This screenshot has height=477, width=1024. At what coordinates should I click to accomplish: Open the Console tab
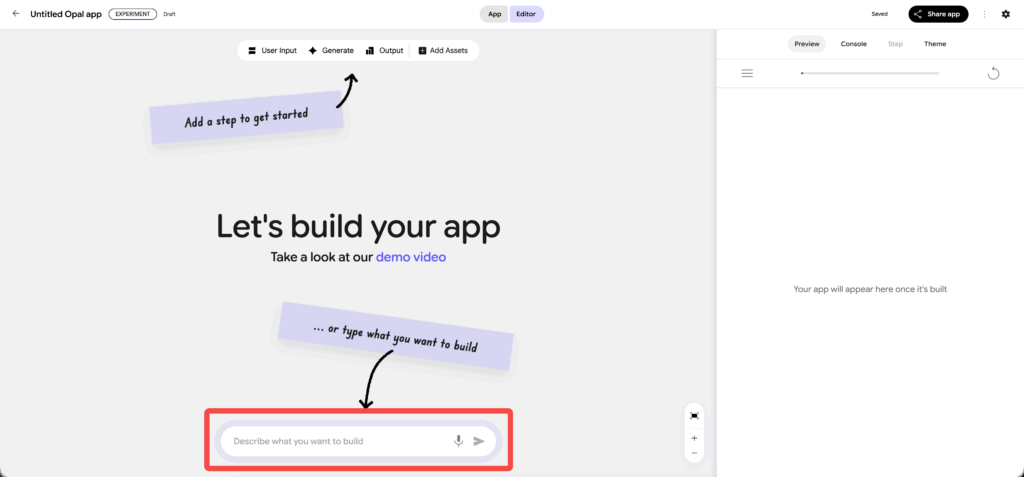(853, 44)
